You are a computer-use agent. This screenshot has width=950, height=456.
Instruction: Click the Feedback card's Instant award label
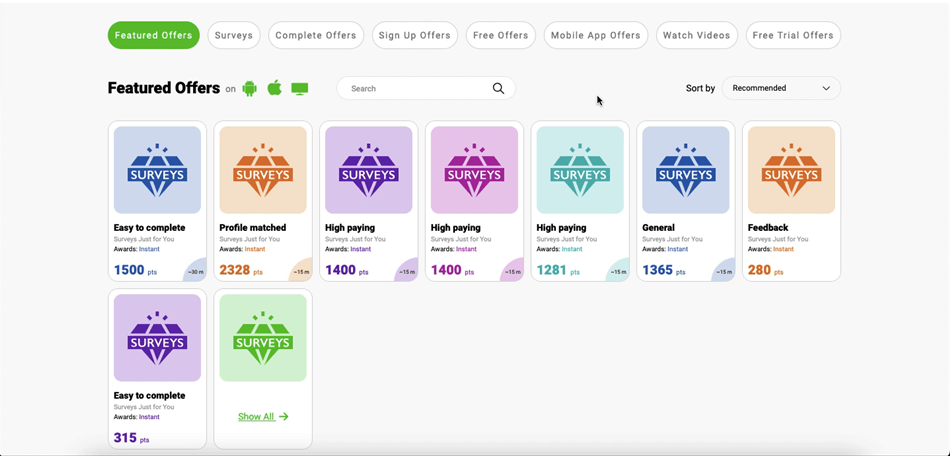pyautogui.click(x=783, y=249)
